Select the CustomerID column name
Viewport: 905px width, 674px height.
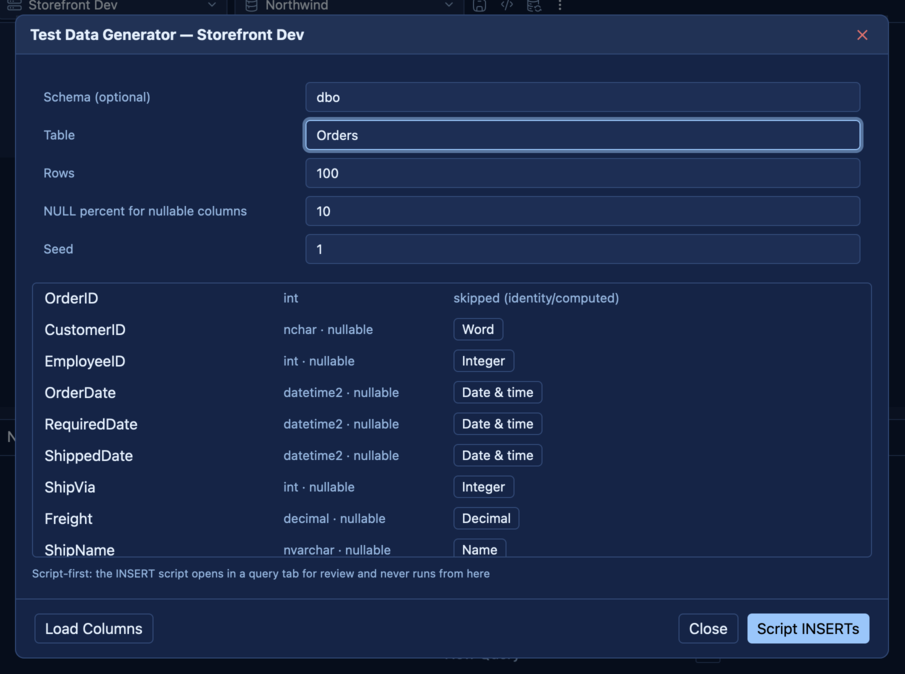pyautogui.click(x=85, y=329)
